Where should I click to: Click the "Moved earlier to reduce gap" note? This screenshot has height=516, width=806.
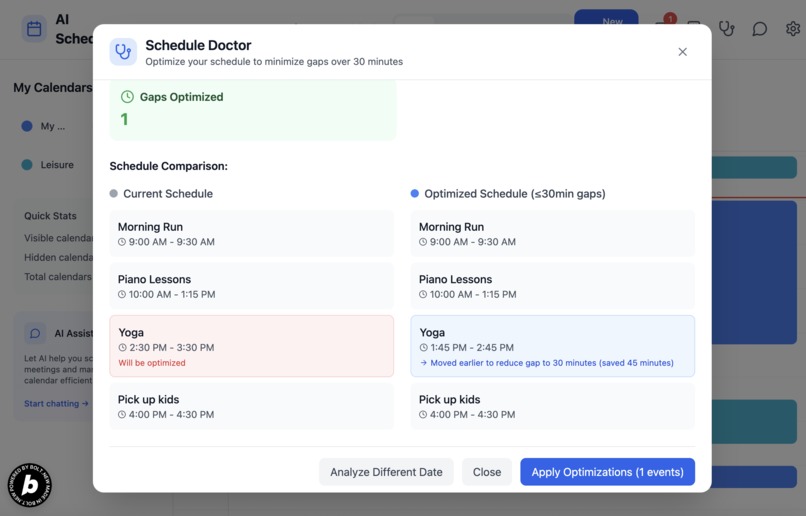point(552,363)
